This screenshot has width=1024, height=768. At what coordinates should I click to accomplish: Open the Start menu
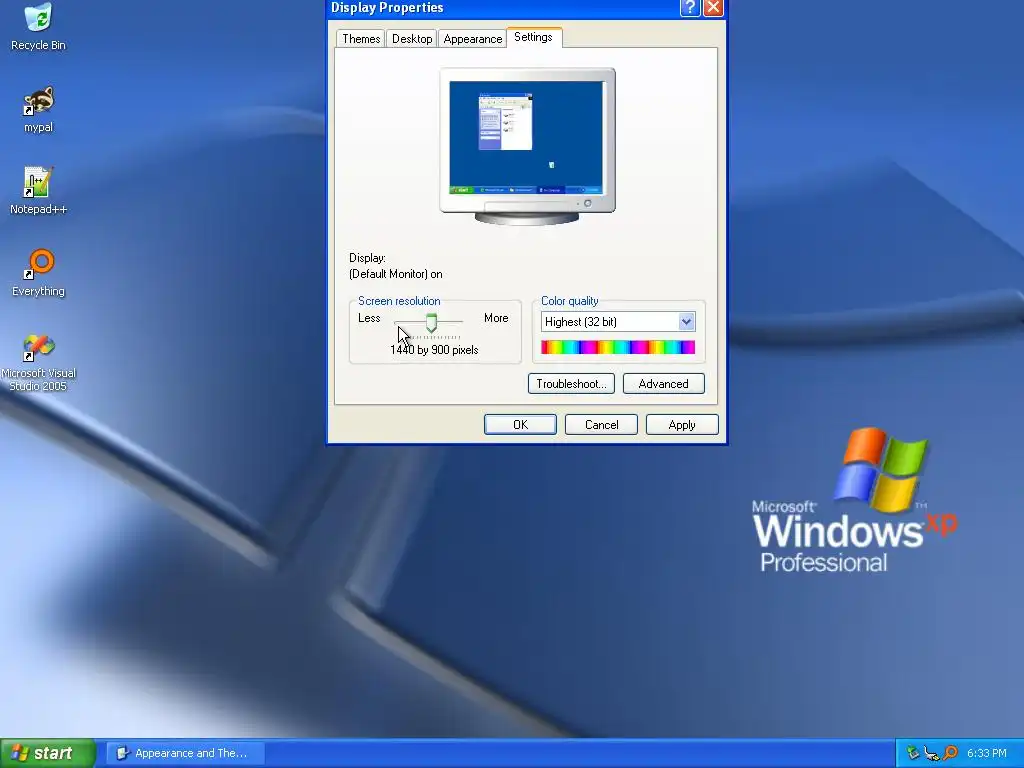tap(48, 753)
